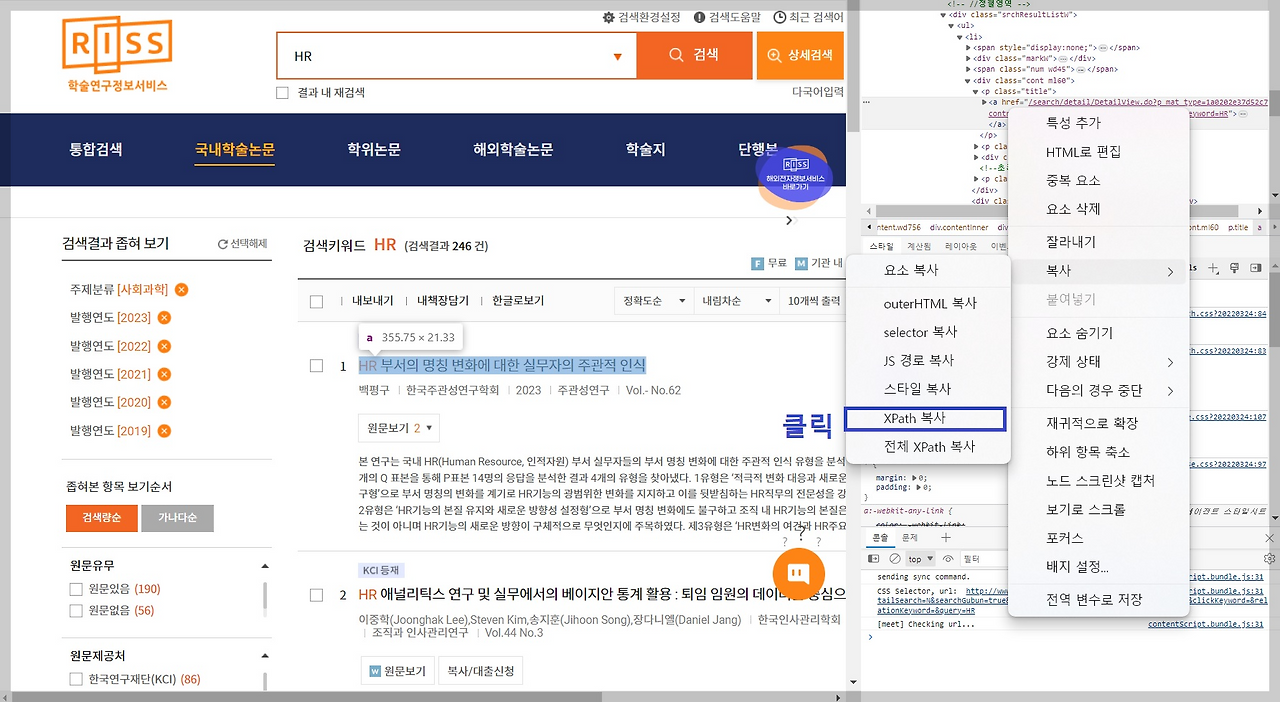Image resolution: width=1280 pixels, height=702 pixels.
Task: Click the 검색량순 sort order button
Action: click(101, 518)
